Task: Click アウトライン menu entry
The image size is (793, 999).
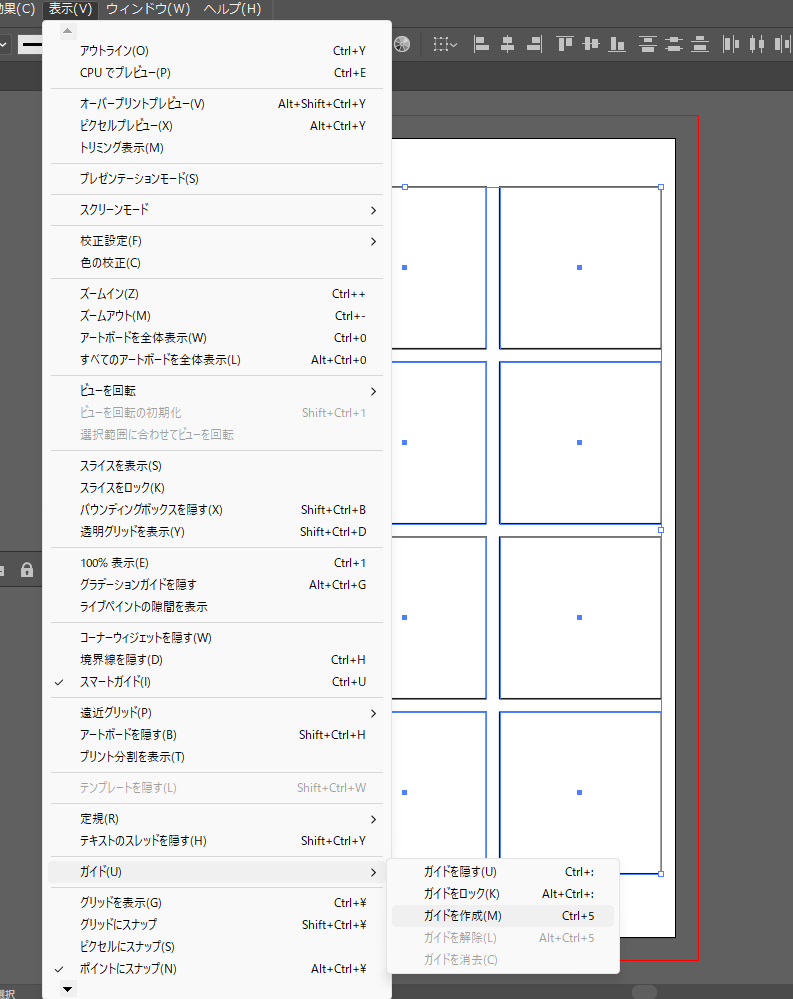Action: point(114,50)
